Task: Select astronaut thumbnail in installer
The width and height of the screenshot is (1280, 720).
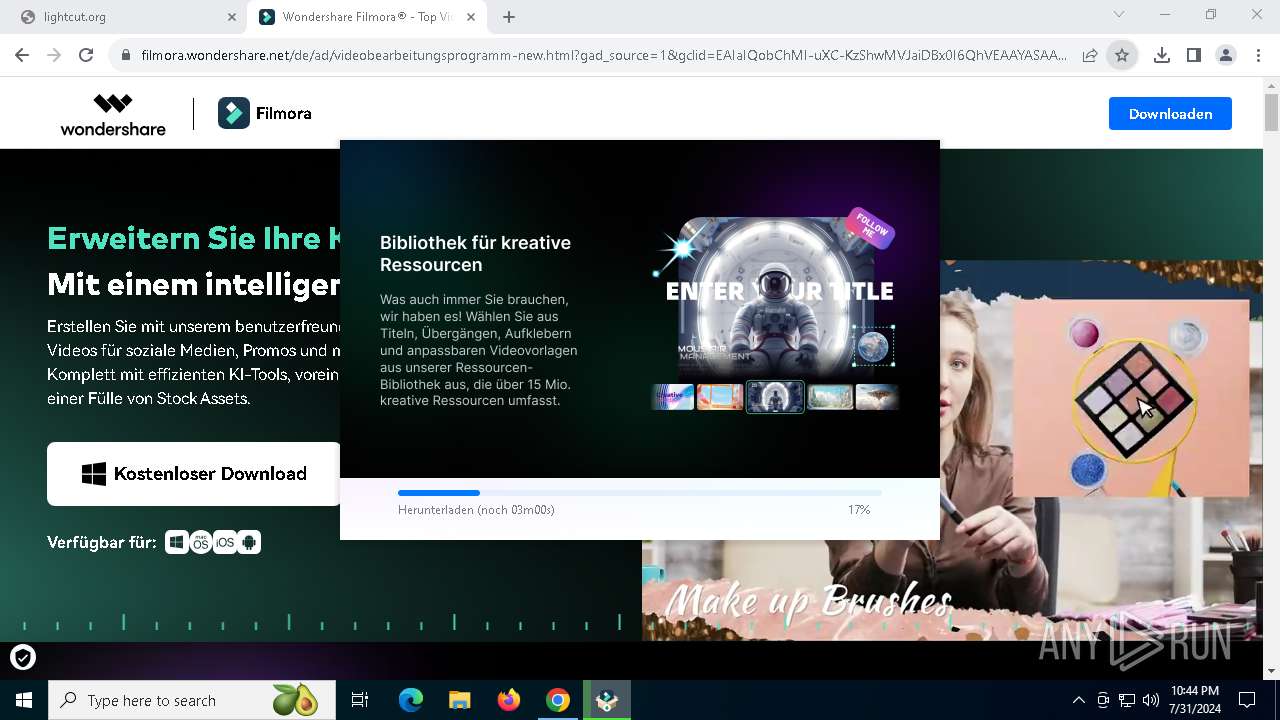Action: [x=775, y=397]
